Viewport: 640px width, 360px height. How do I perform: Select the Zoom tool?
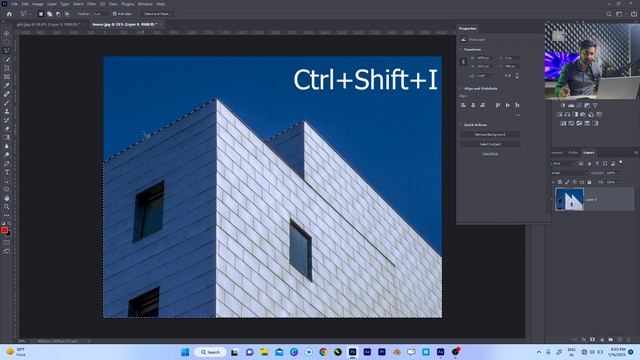pyautogui.click(x=7, y=207)
